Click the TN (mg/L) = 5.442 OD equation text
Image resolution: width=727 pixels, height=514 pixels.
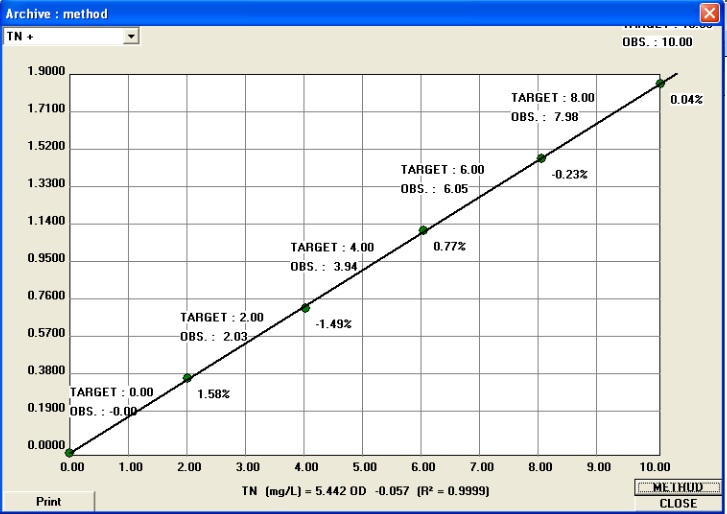click(x=365, y=490)
